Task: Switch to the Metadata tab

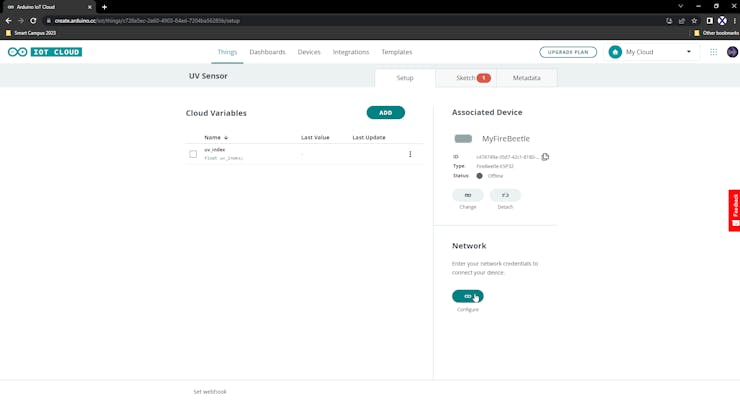Action: (x=527, y=78)
